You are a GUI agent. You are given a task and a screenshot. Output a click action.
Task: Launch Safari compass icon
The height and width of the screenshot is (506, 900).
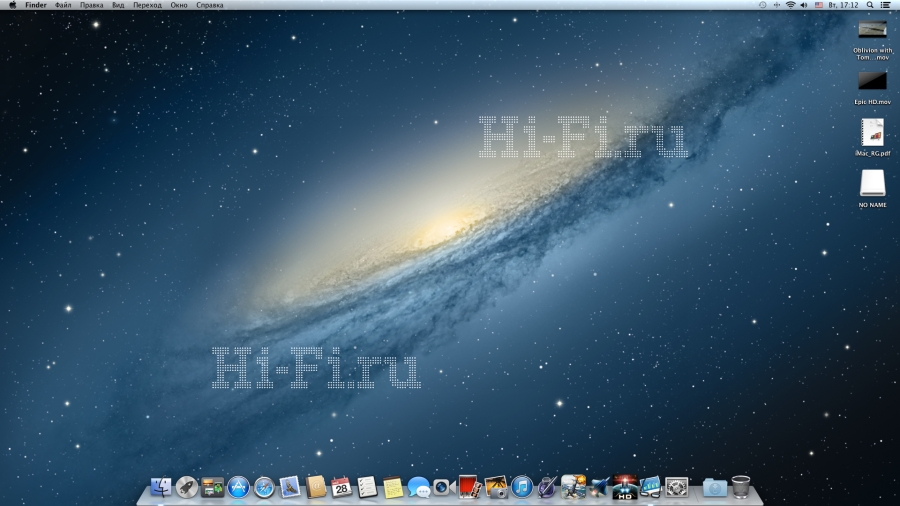click(264, 487)
